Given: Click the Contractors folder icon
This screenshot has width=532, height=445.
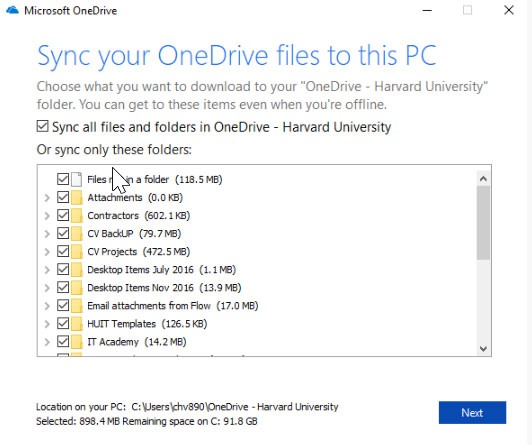Looking at the screenshot, I should 77,215.
